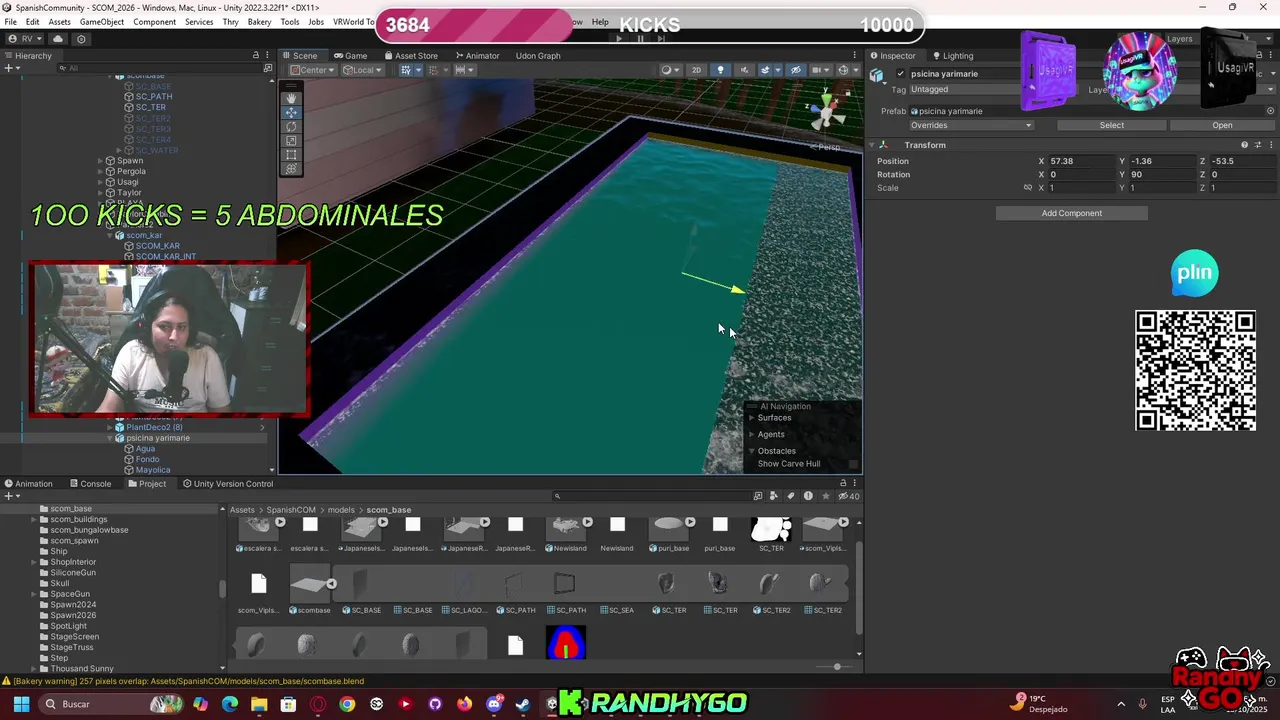Toggle Scene lighting bulb button
Image resolution: width=1280 pixels, height=720 pixels.
(720, 70)
